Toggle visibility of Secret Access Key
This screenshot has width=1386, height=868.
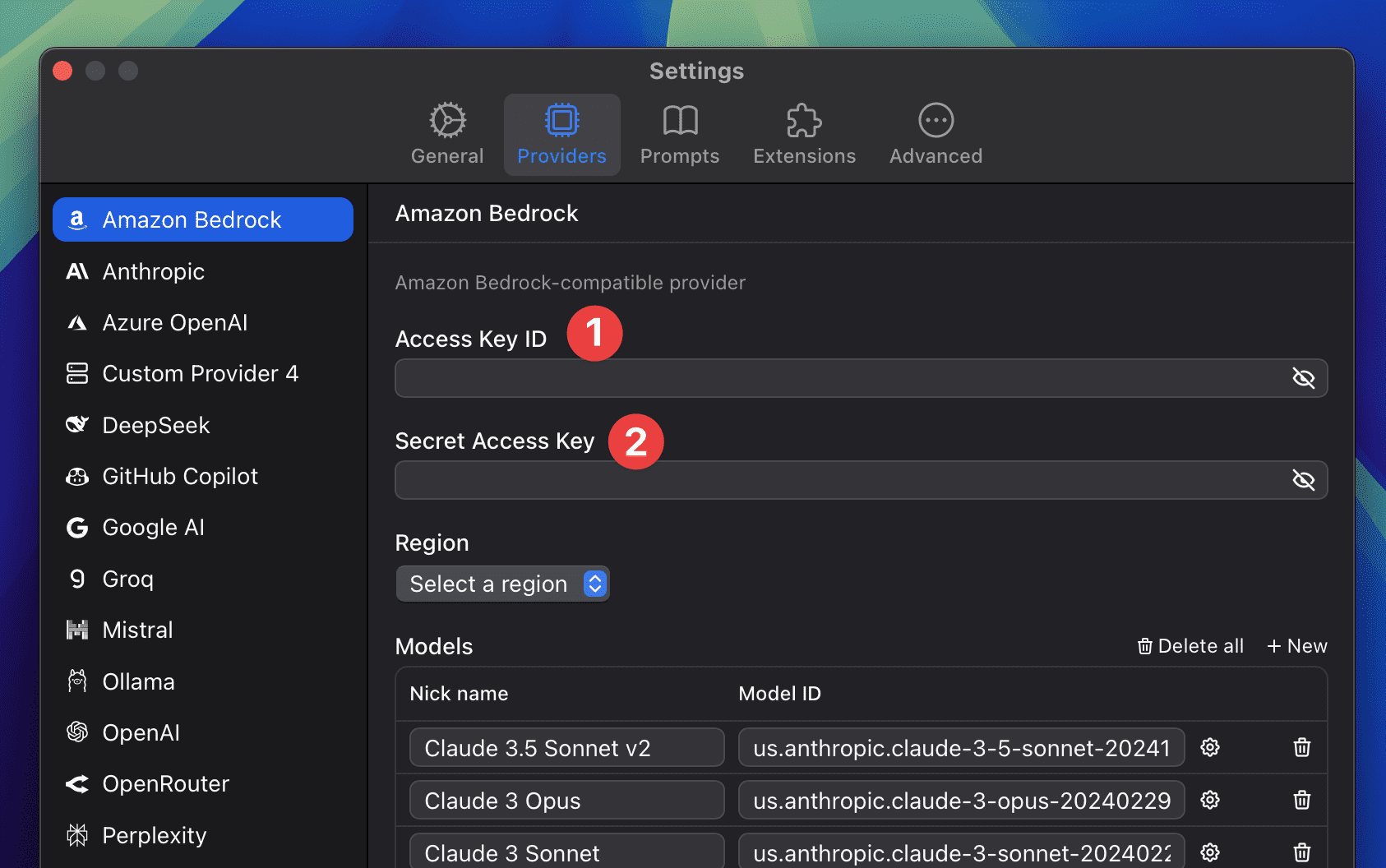tap(1303, 480)
